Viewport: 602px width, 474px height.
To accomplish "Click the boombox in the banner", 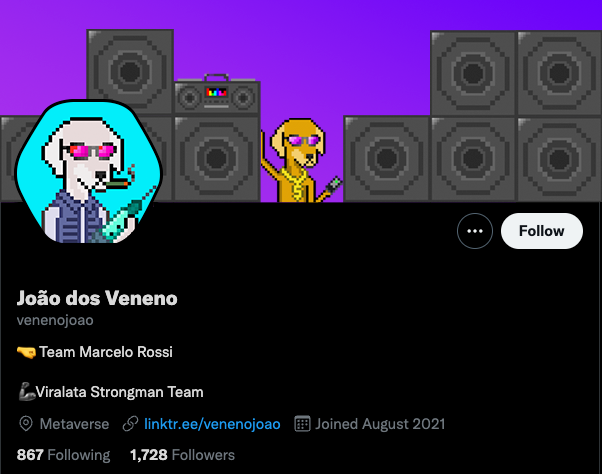I will point(217,95).
